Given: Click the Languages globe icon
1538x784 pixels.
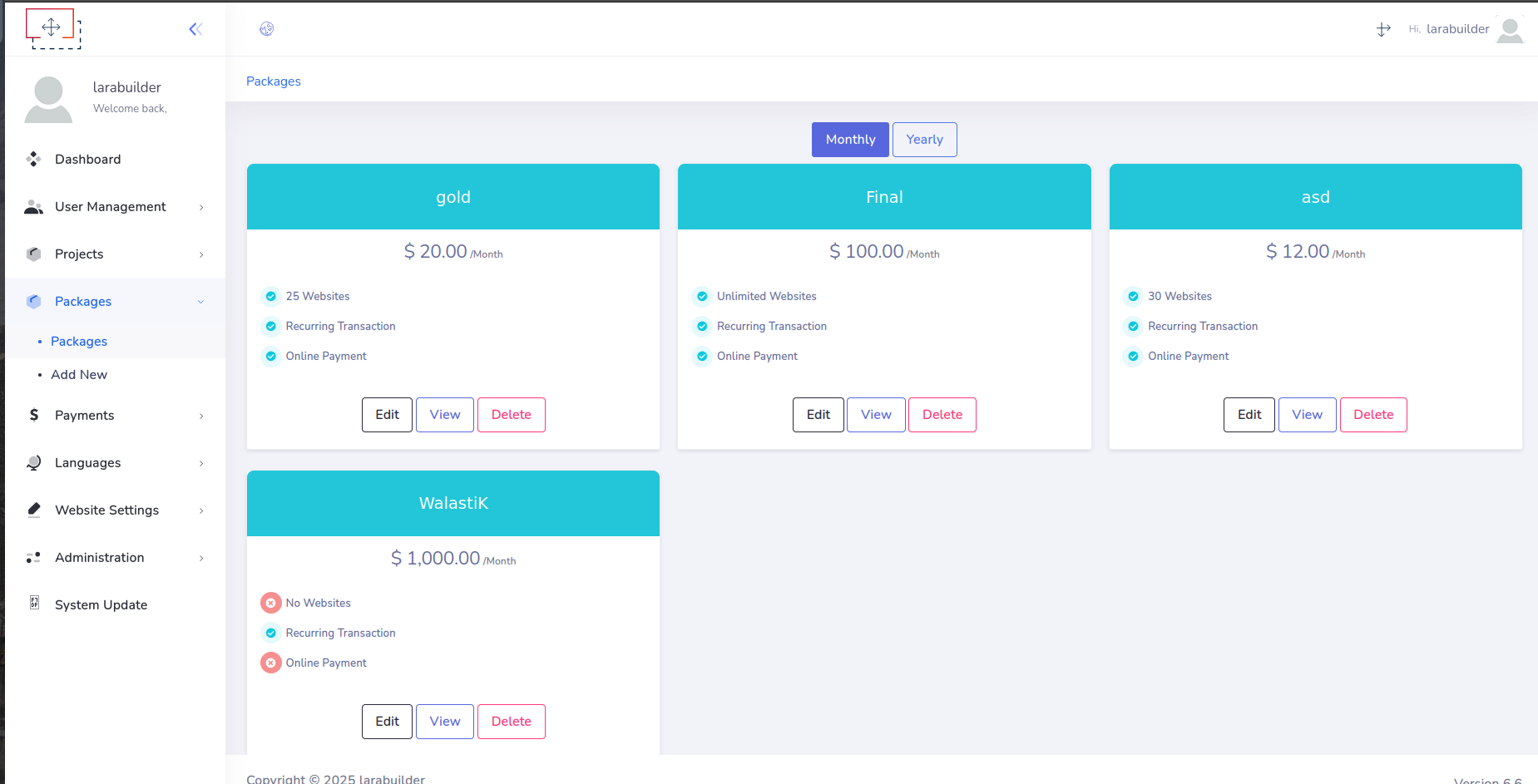Looking at the screenshot, I should [33, 462].
